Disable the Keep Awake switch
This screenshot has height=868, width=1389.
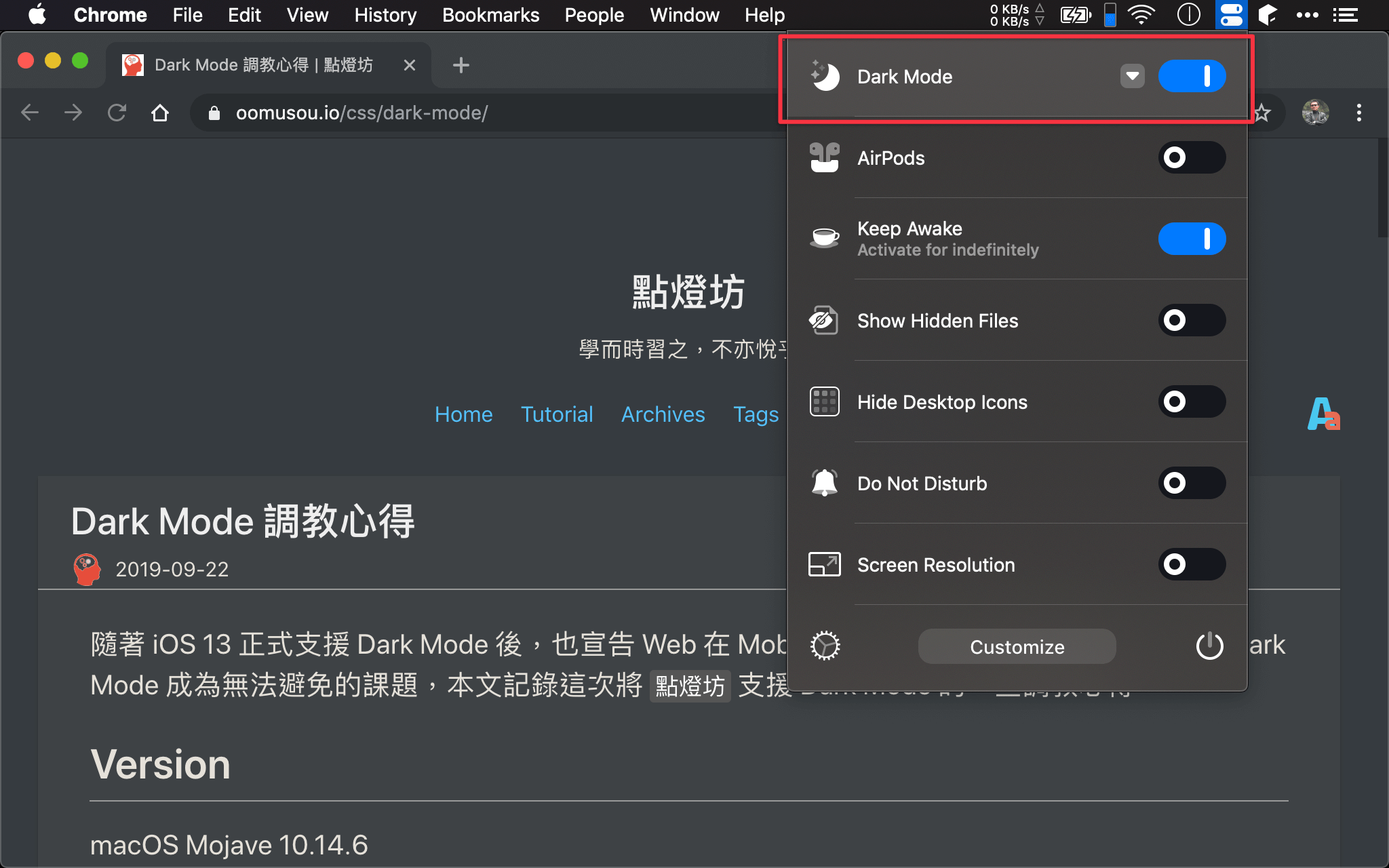[1192, 239]
